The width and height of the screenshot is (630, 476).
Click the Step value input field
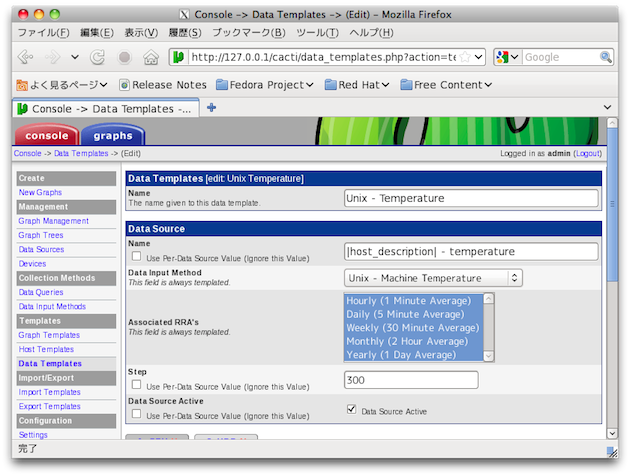[410, 380]
